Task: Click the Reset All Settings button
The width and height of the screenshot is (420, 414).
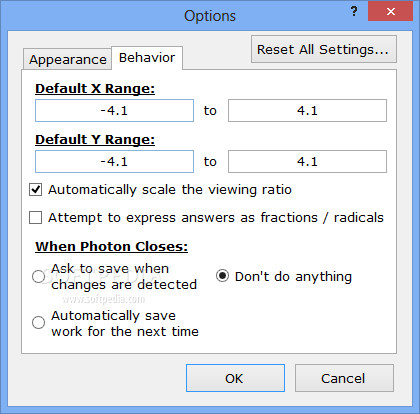Action: 324,49
